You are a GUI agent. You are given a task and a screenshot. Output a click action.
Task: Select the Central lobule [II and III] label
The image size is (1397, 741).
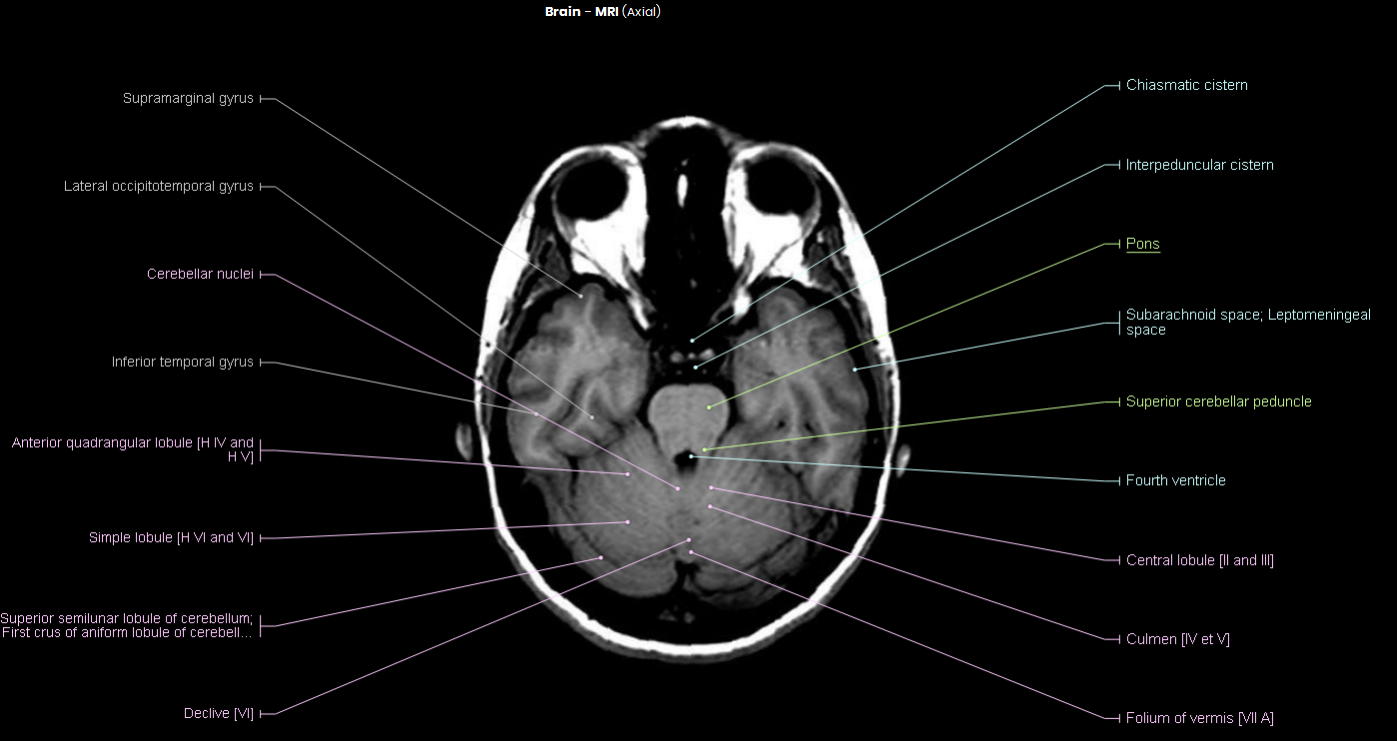click(1200, 560)
